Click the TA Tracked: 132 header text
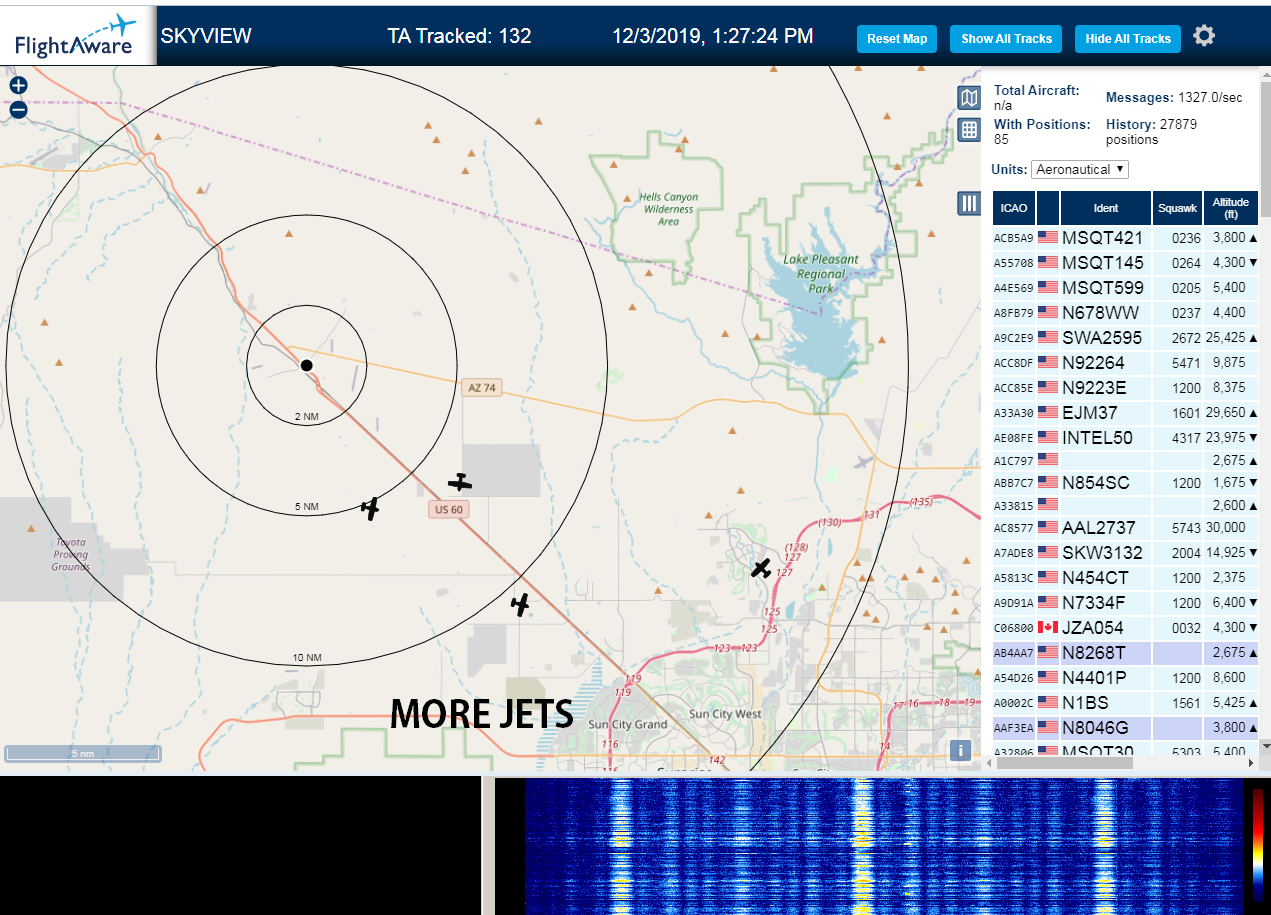1271x915 pixels. (459, 36)
